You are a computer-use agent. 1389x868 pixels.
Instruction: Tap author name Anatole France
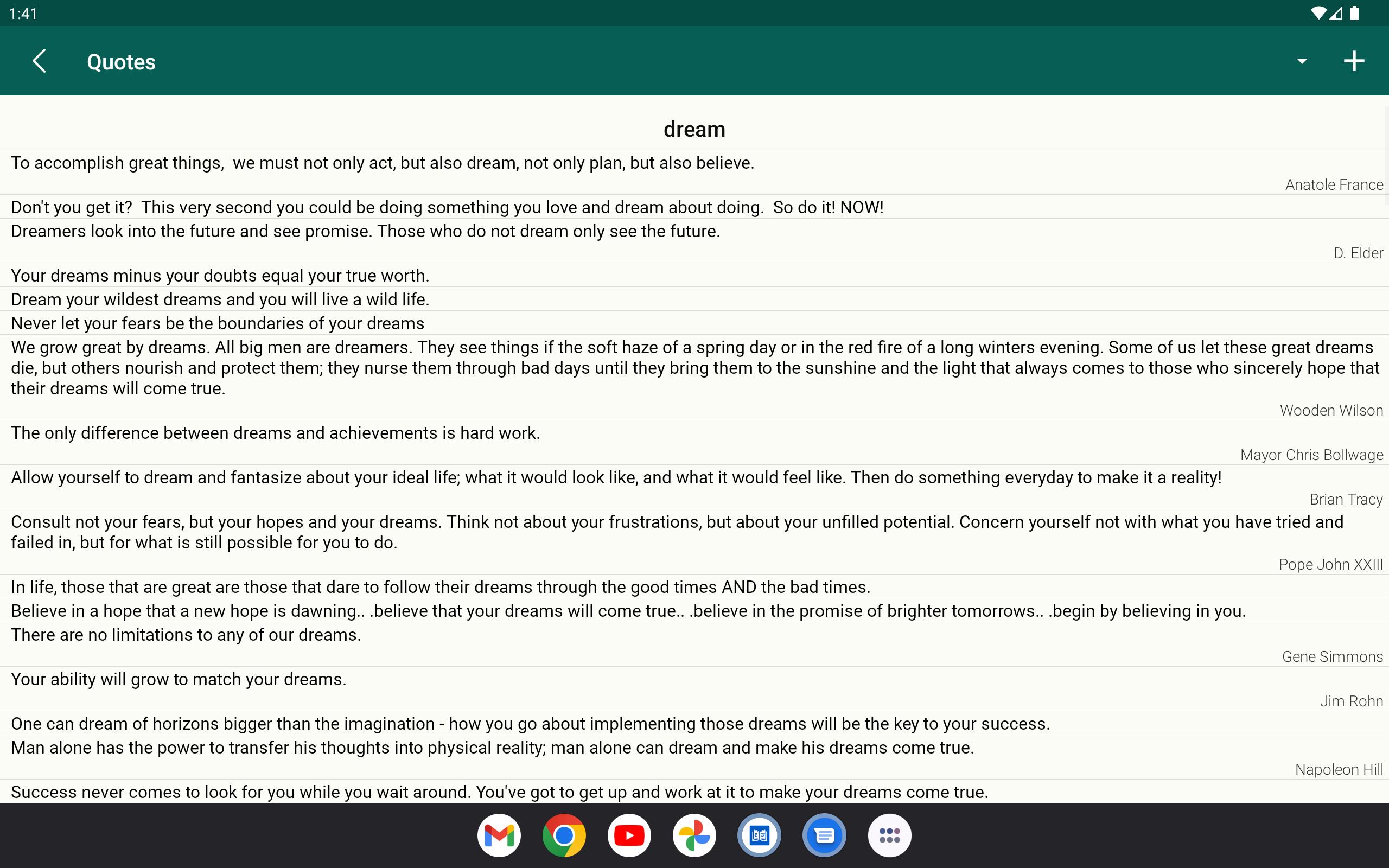[x=1334, y=185]
